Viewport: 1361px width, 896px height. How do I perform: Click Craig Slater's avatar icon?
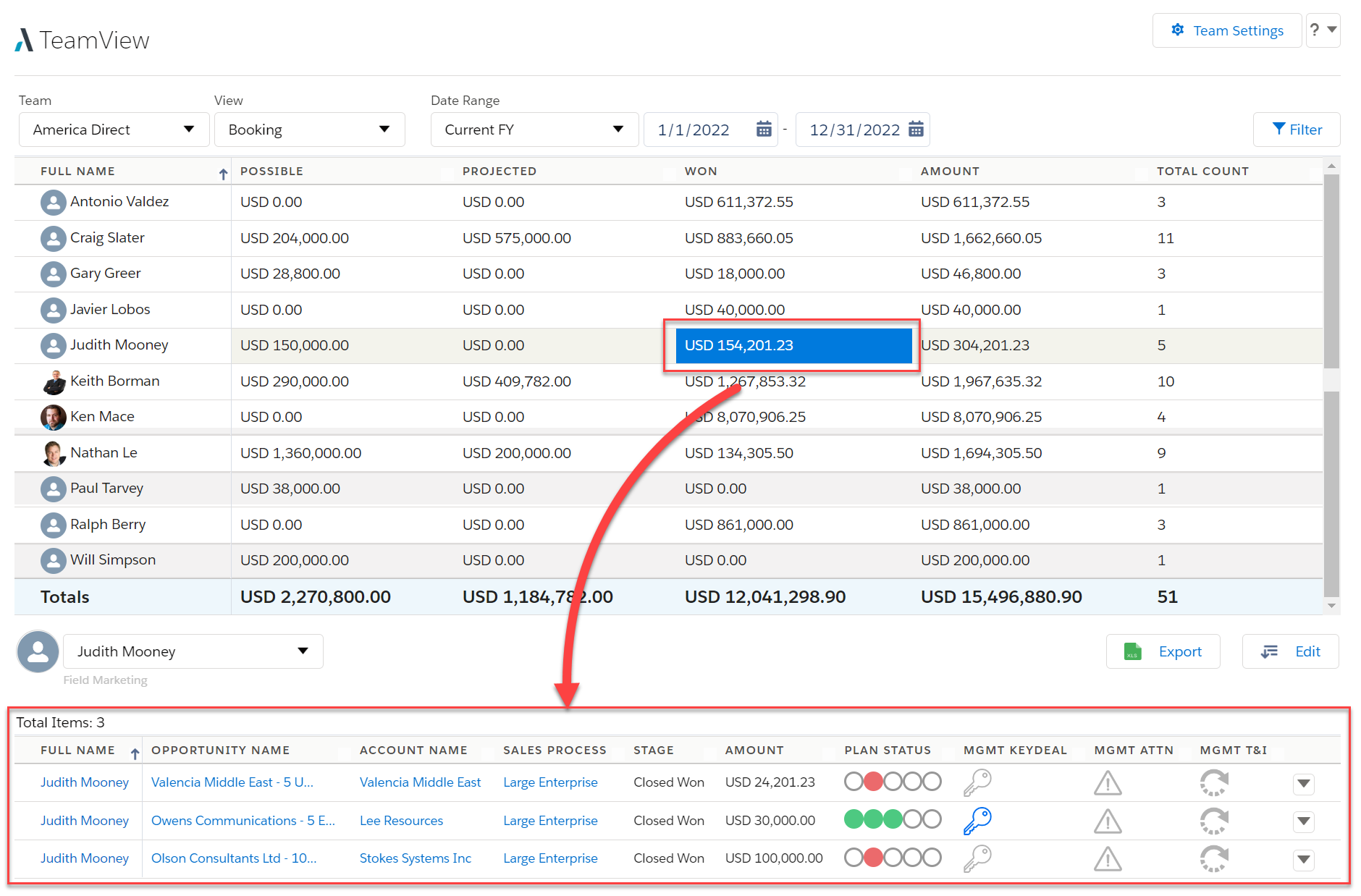coord(53,238)
